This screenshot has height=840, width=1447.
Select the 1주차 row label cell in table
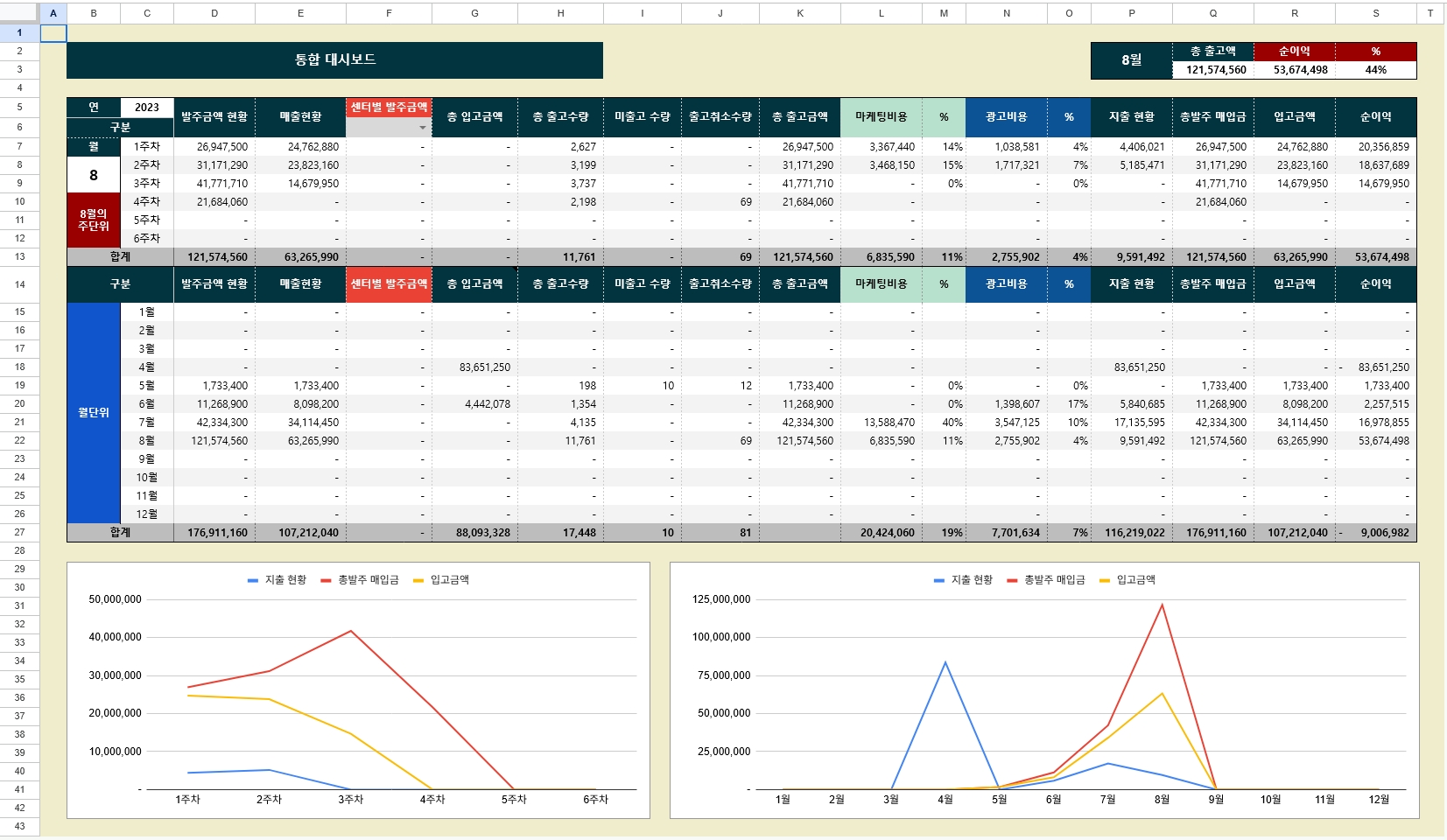pyautogui.click(x=147, y=147)
